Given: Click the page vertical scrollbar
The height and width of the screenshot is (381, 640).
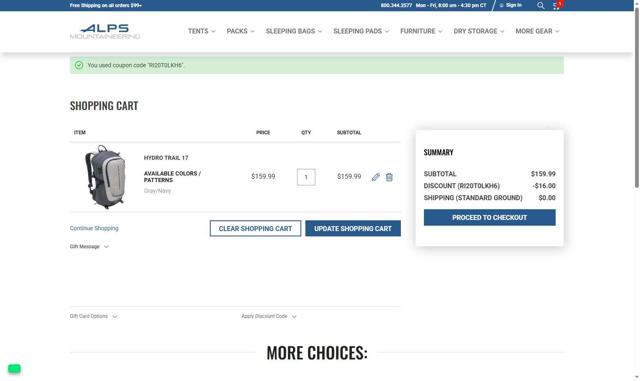Looking at the screenshot, I should (x=637, y=98).
